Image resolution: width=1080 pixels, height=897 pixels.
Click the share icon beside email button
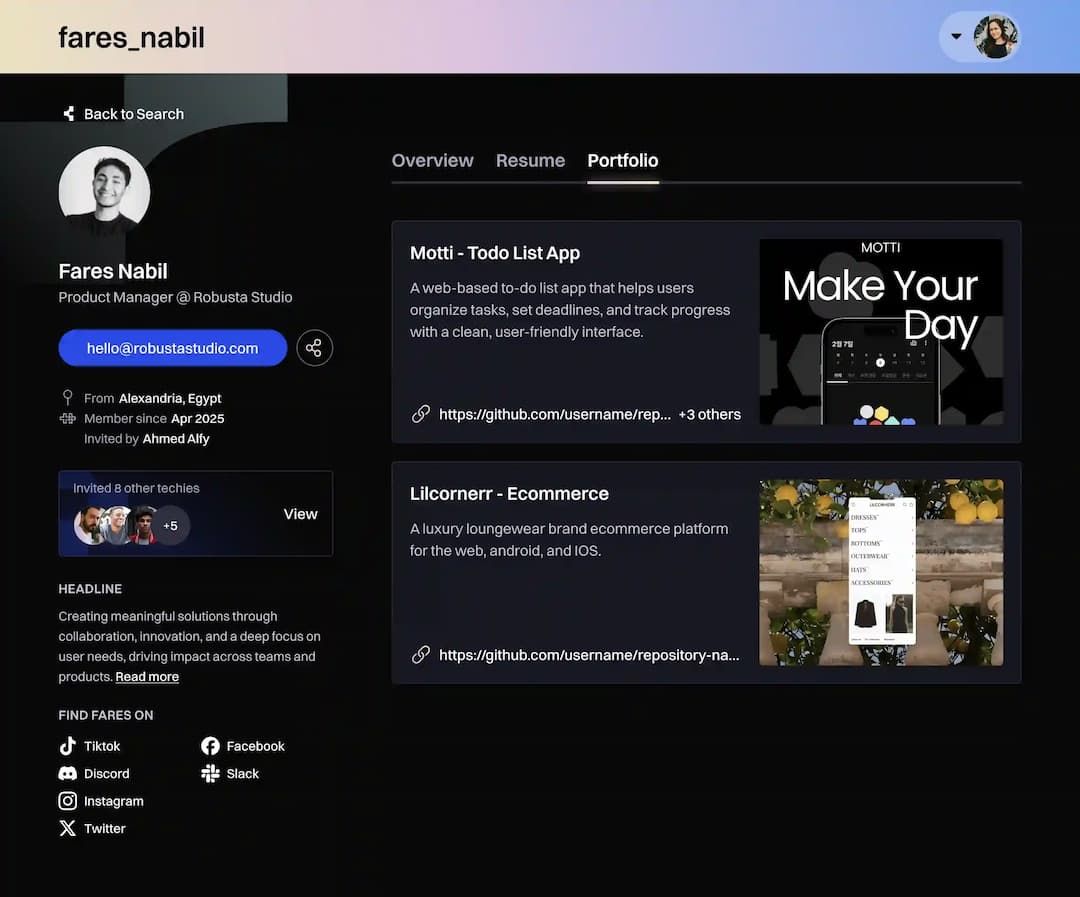(x=314, y=348)
